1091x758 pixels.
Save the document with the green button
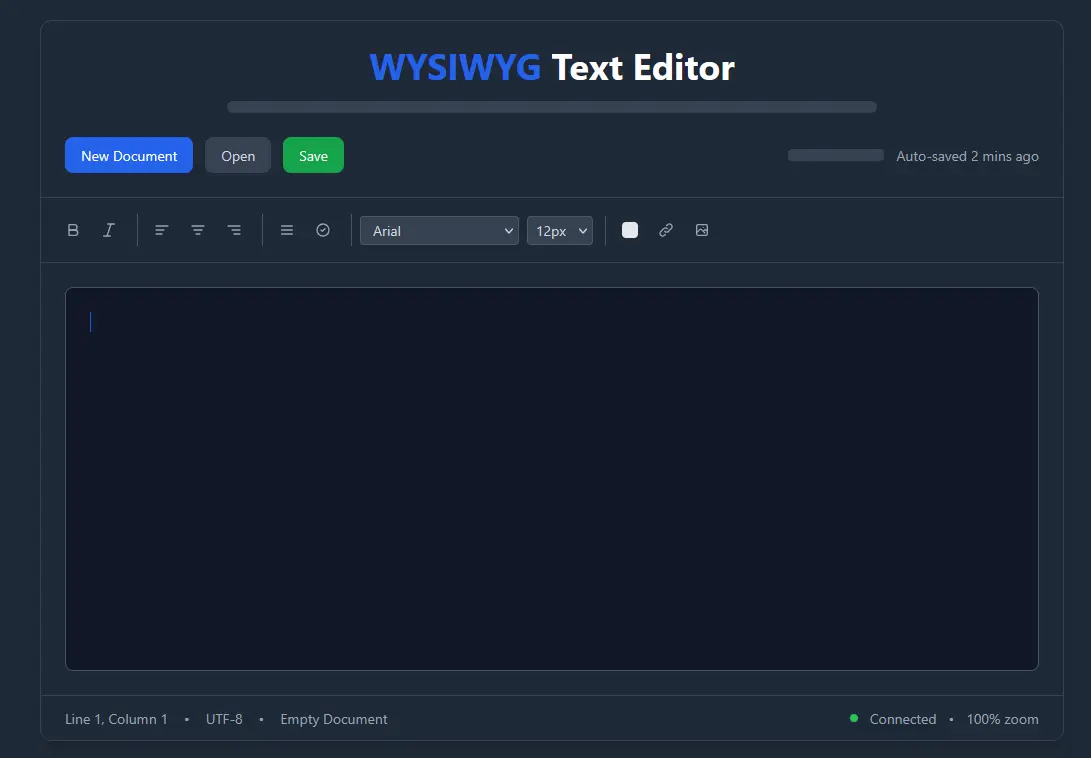tap(313, 156)
